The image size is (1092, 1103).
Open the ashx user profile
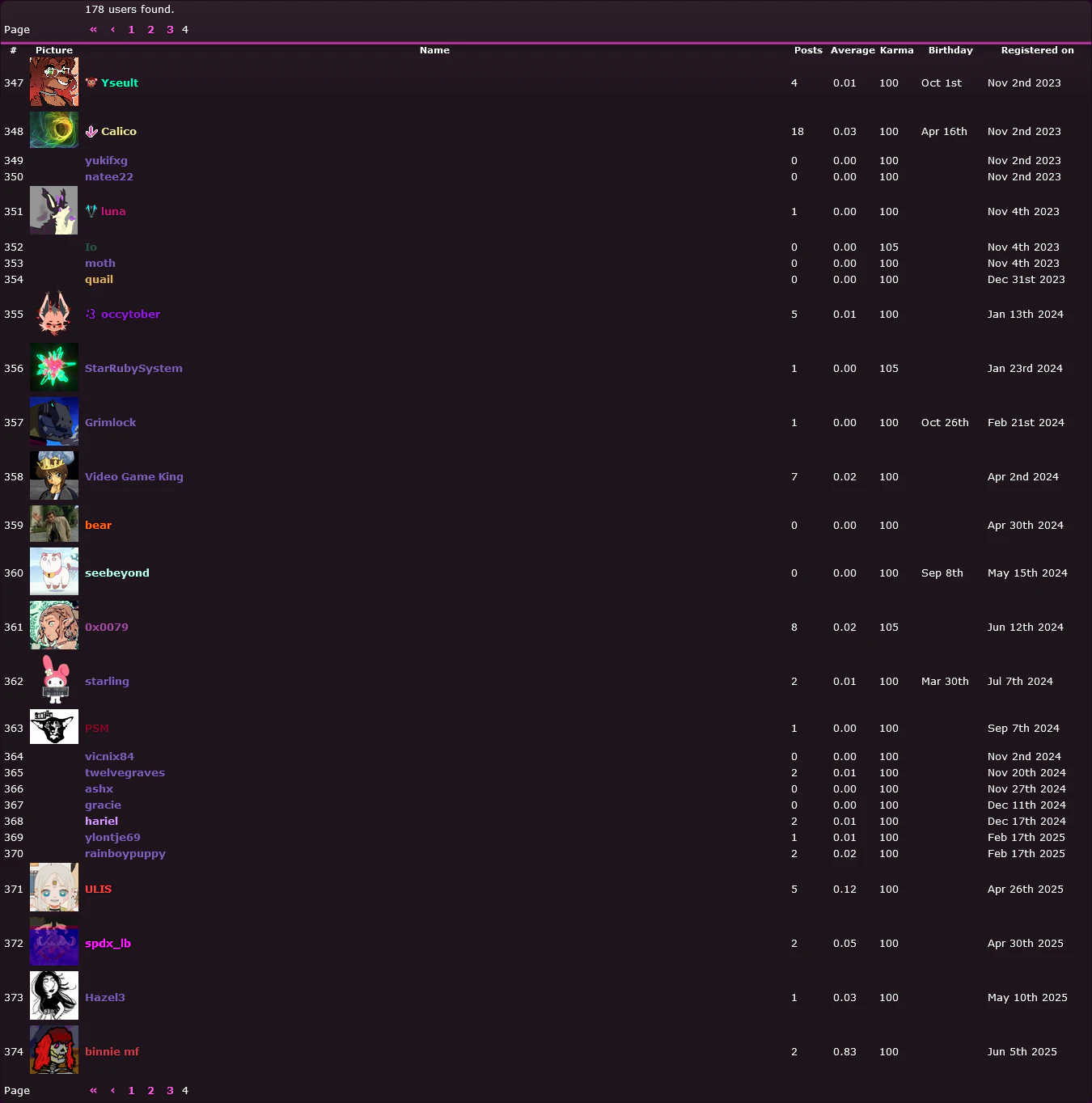pos(99,789)
